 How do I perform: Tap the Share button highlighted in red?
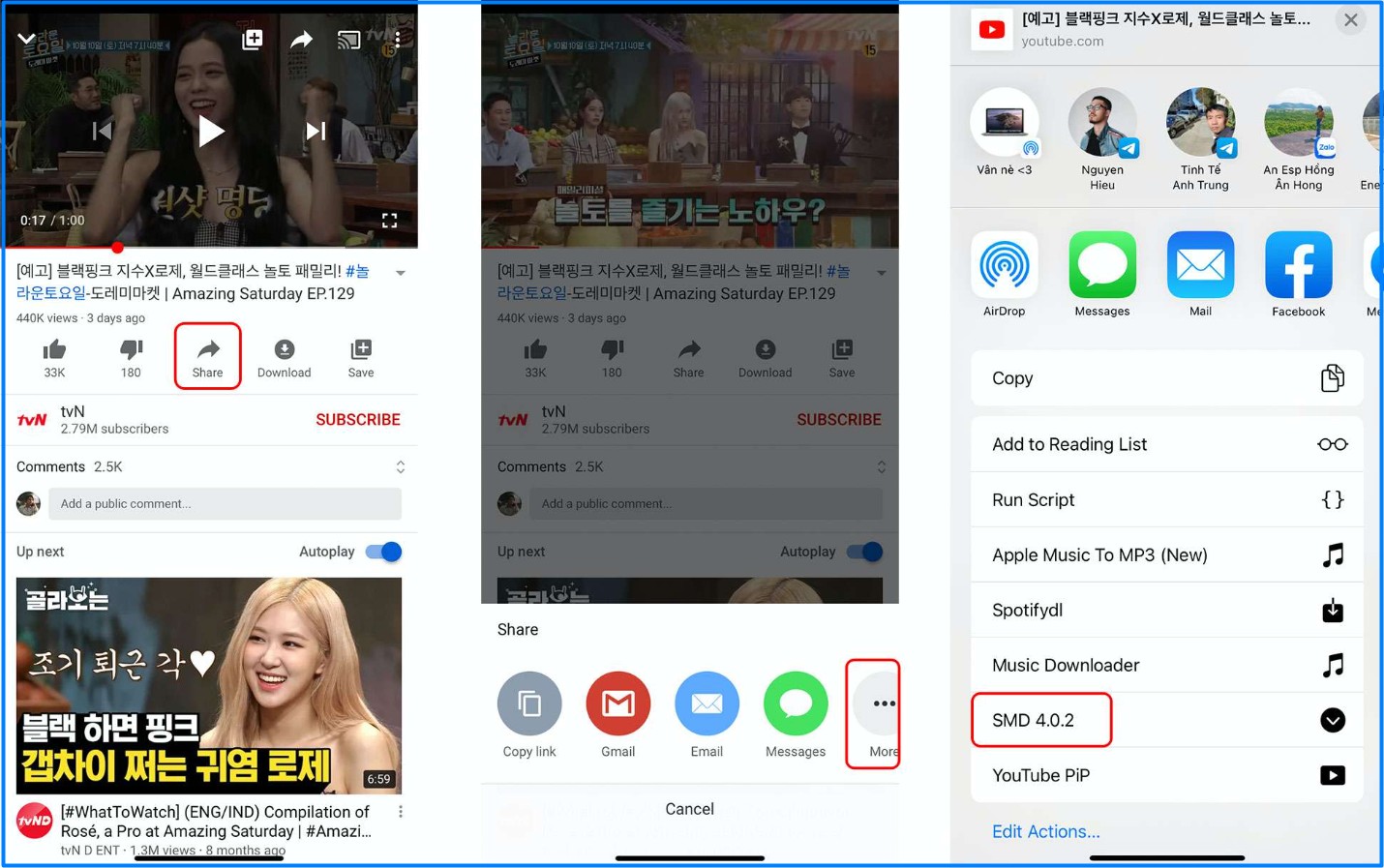[207, 357]
